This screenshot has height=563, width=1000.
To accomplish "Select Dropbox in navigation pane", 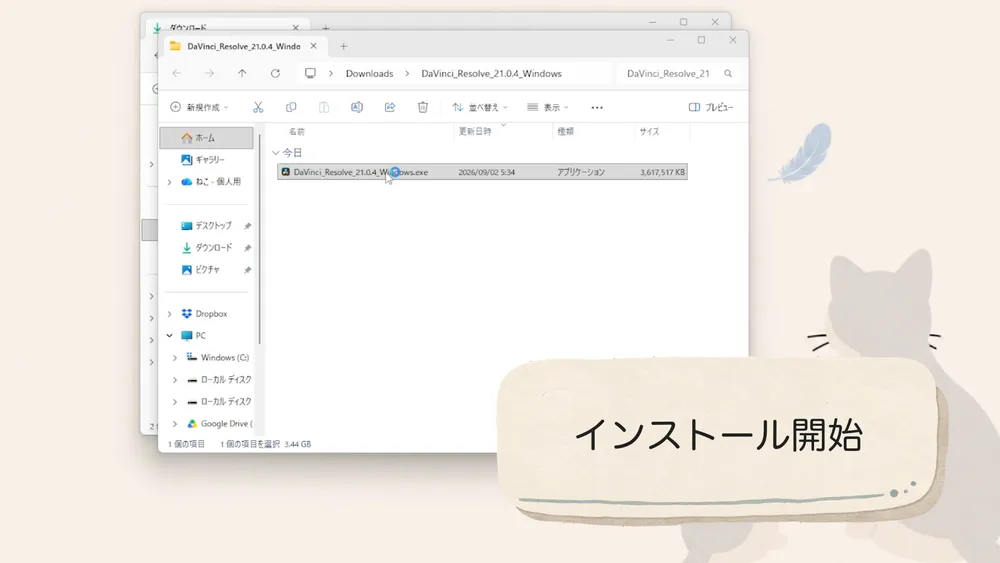I will point(210,314).
